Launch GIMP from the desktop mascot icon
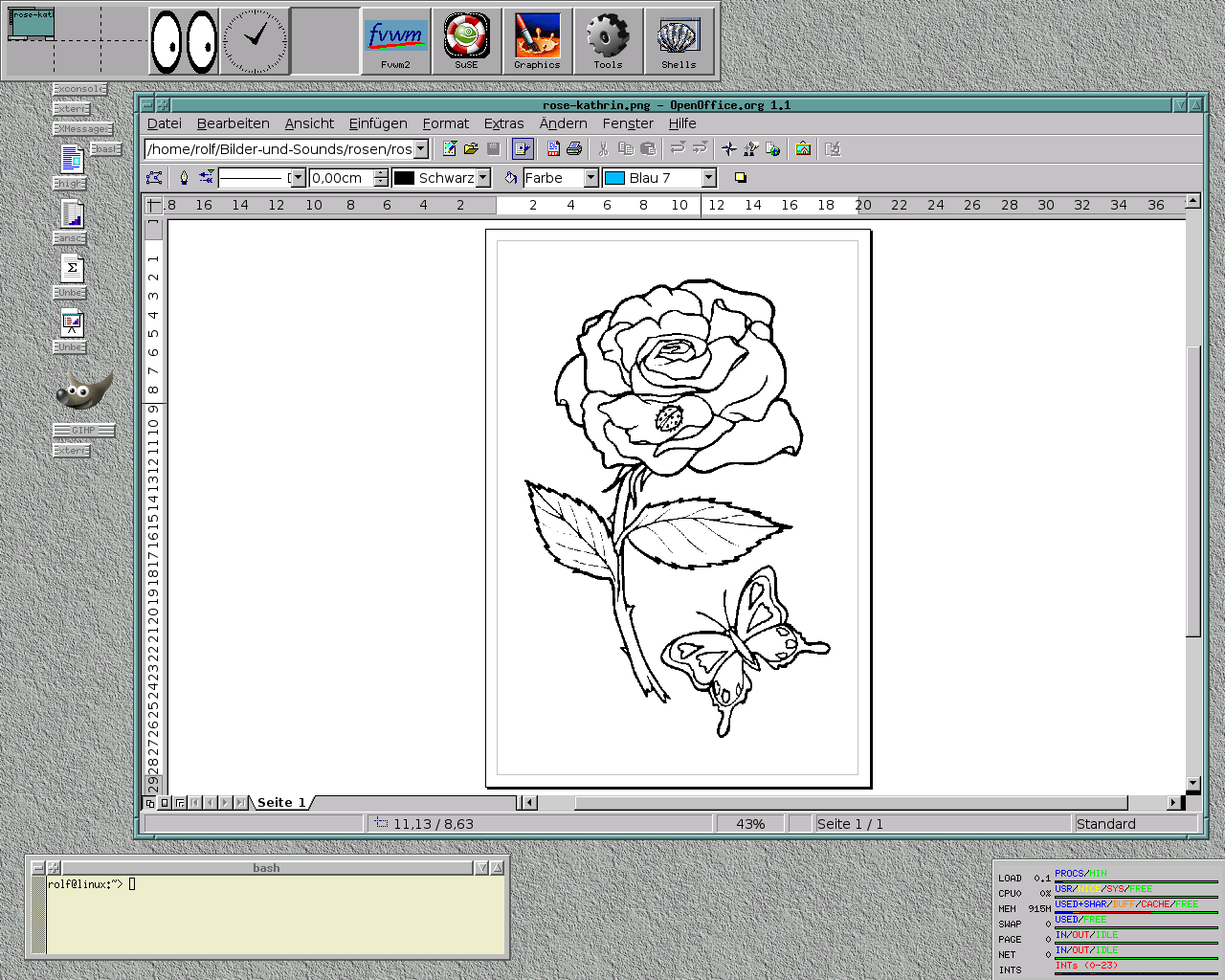The image size is (1225, 980). 84,392
